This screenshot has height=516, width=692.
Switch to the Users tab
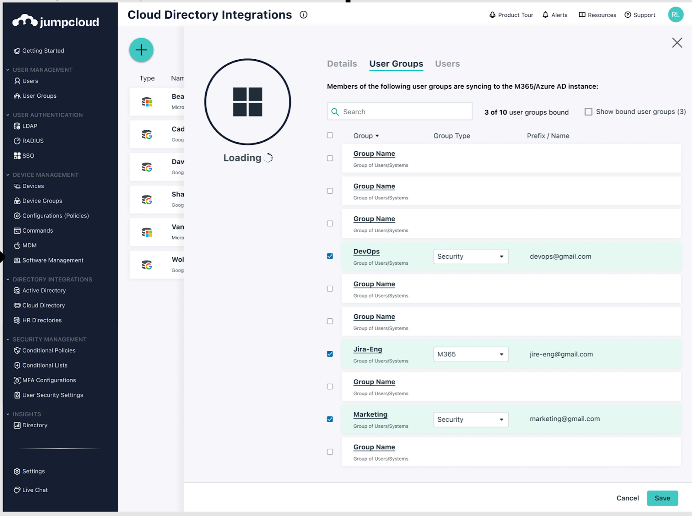[447, 64]
